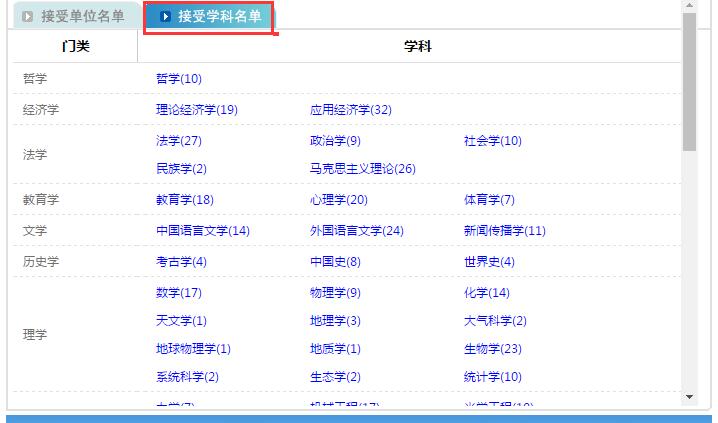Click the vertical scrollbar thumb

tap(689, 80)
